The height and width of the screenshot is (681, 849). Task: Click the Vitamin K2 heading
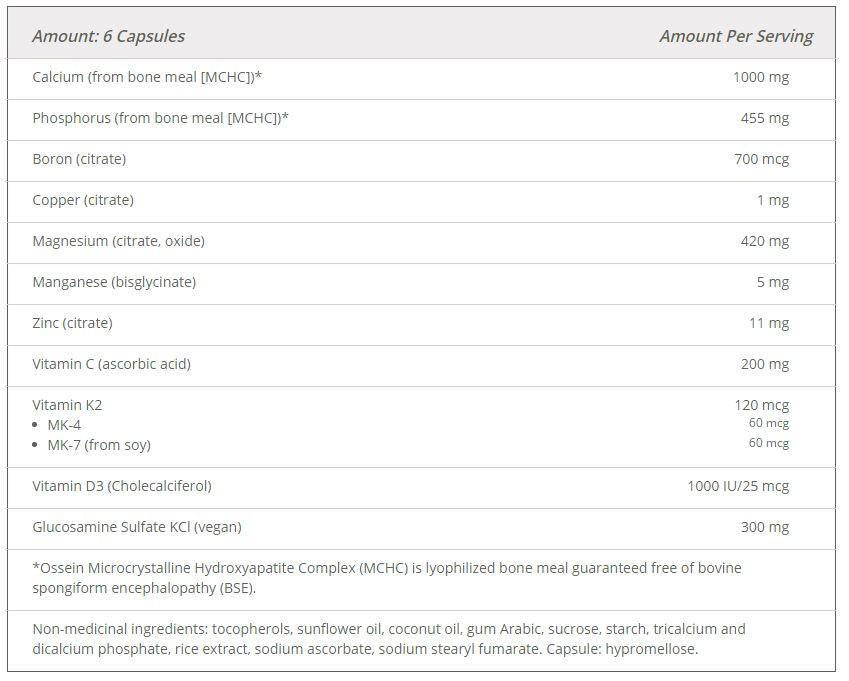[67, 405]
